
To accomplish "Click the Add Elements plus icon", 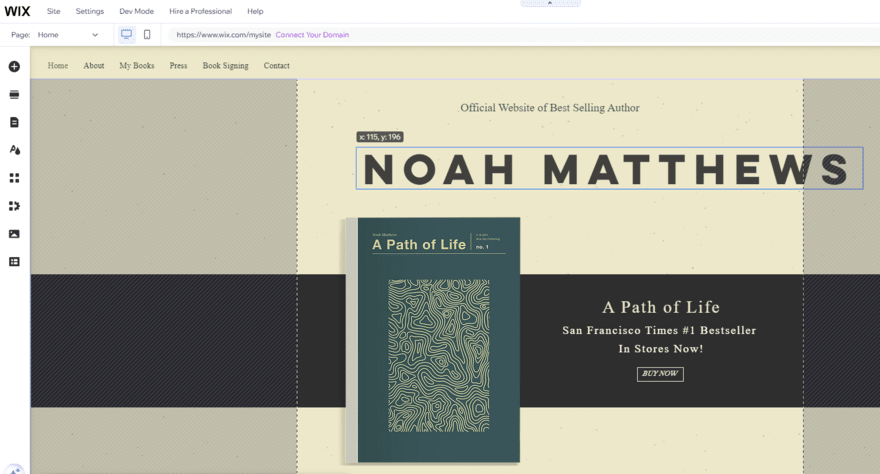I will point(14,67).
